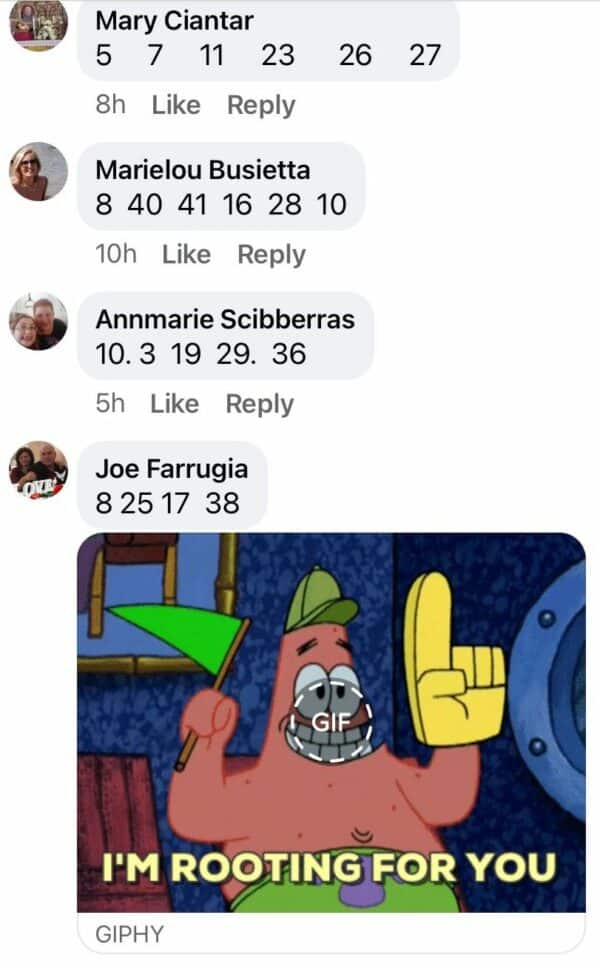Viewport: 600px width, 966px height.
Task: Reply to Marielou Busietta's comment
Action: (272, 254)
